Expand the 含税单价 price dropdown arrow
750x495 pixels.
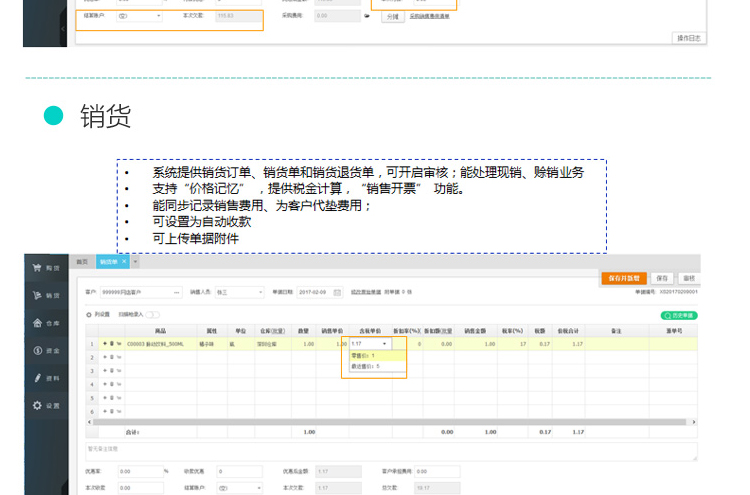(385, 344)
